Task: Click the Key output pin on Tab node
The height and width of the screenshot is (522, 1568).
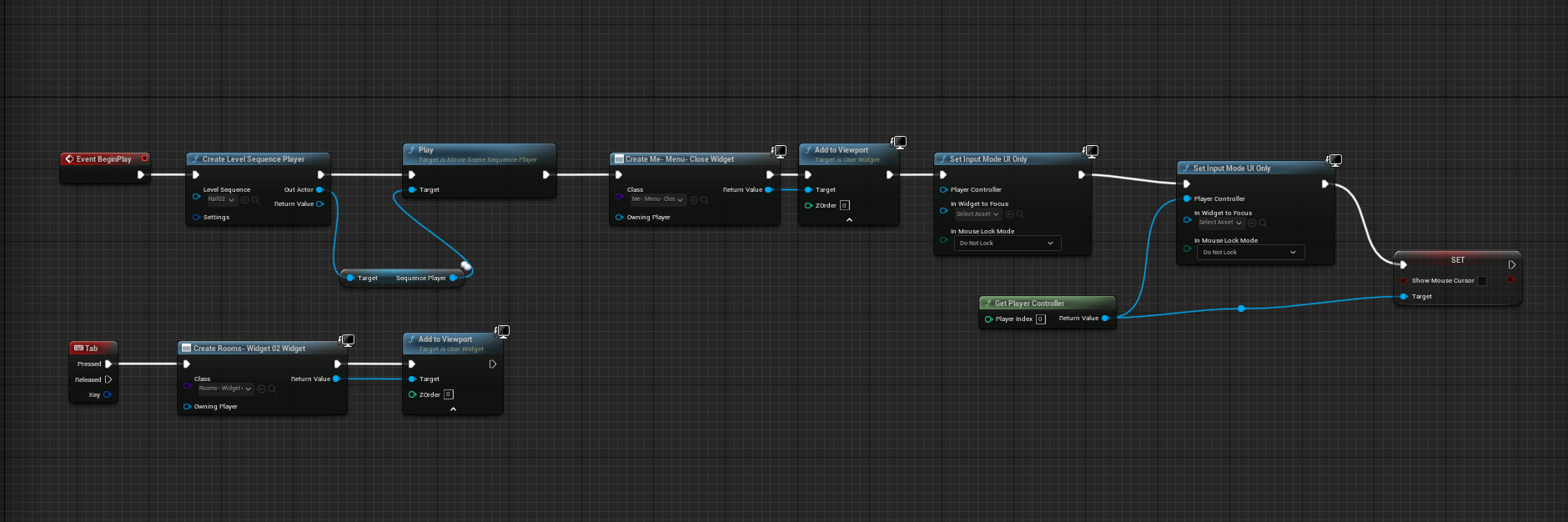Action: pos(107,394)
